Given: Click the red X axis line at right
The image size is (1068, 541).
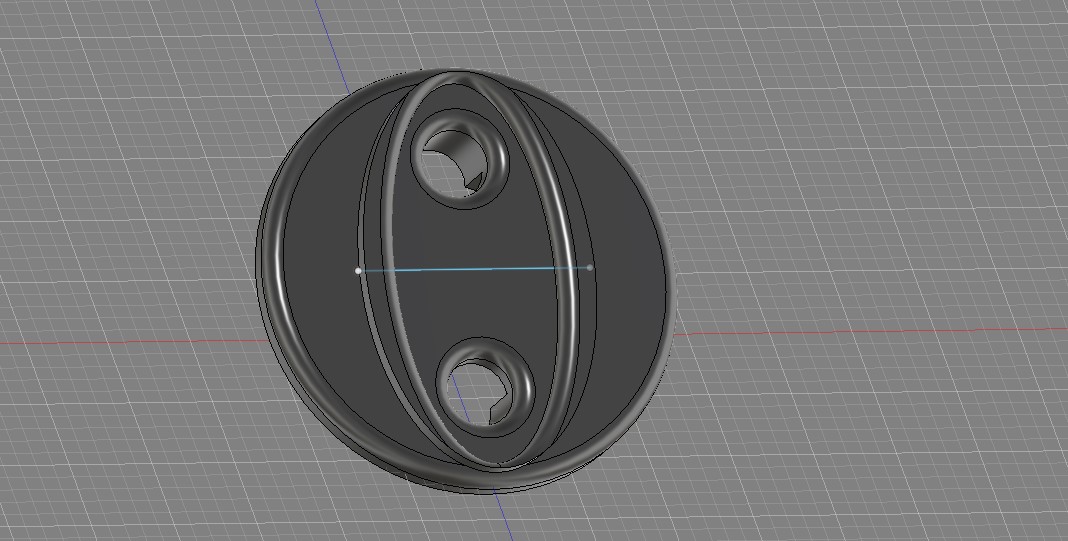Looking at the screenshot, I should pyautogui.click(x=870, y=332).
